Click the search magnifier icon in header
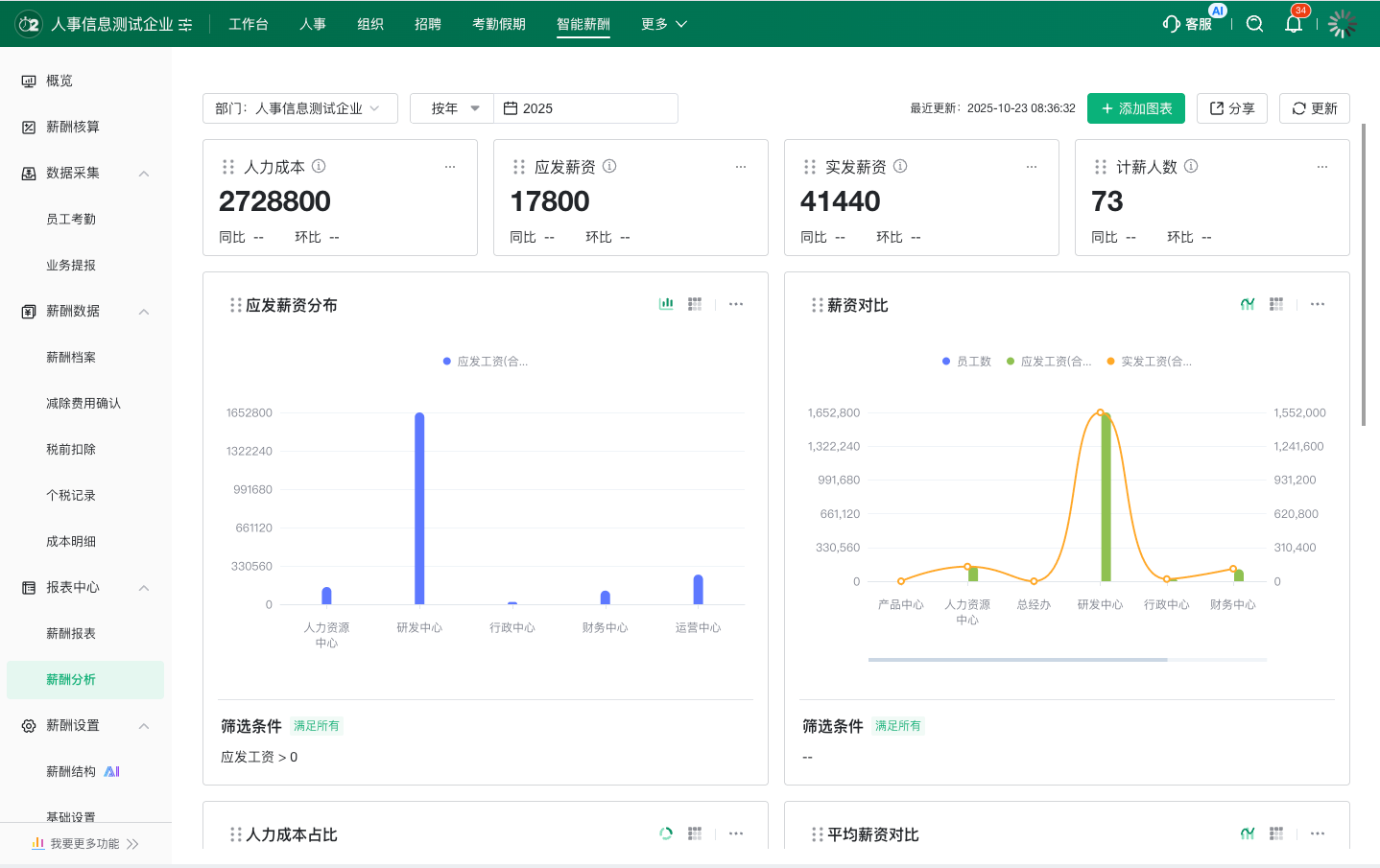Viewport: 1380px width, 868px height. 1254,24
